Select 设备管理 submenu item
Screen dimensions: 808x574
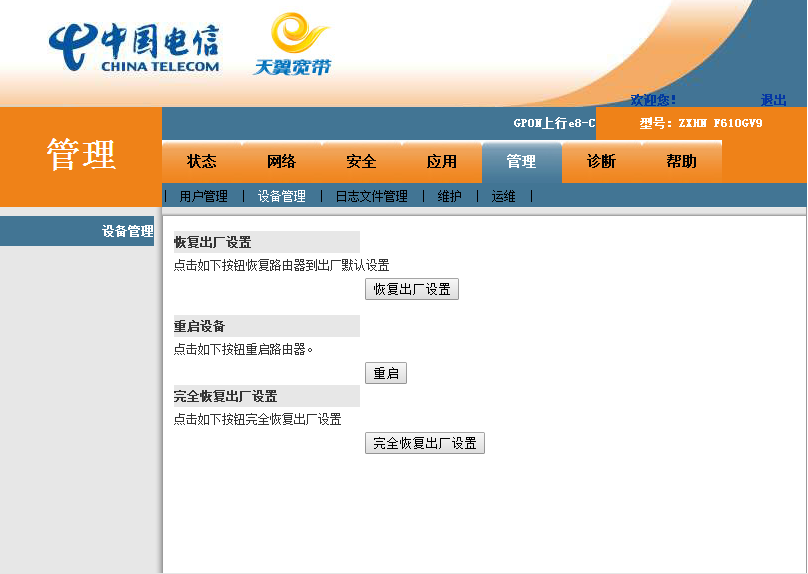[x=282, y=196]
